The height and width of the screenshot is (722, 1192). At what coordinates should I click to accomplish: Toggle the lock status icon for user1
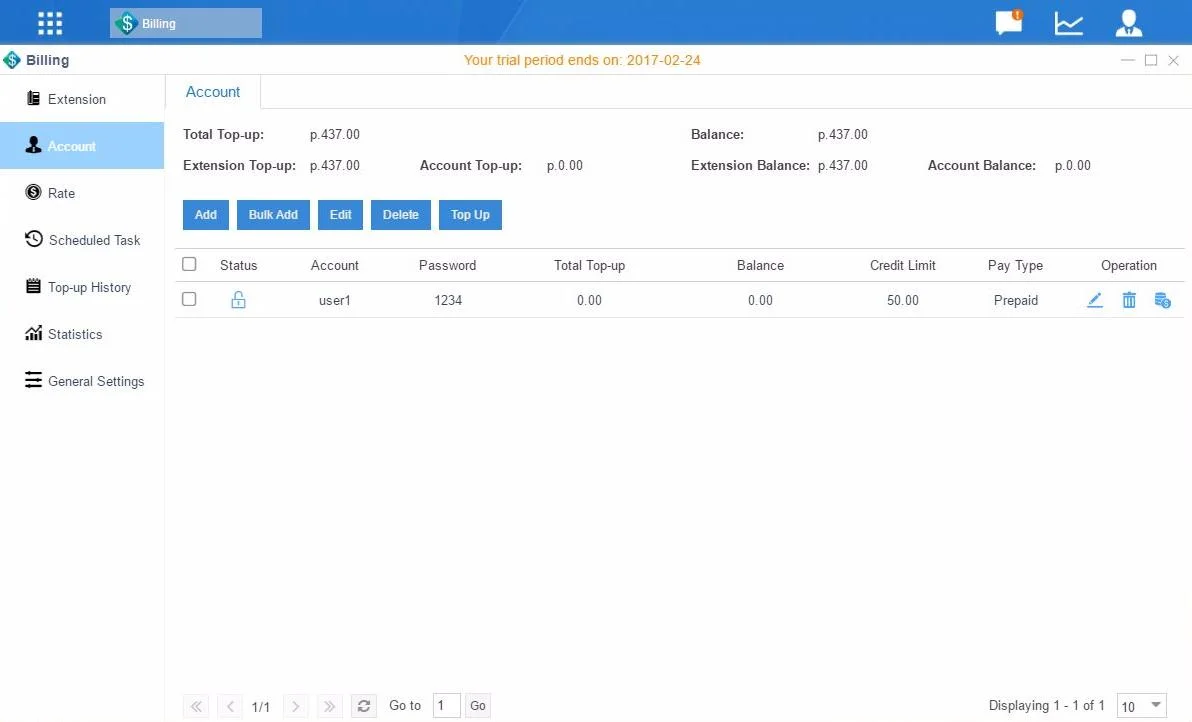(x=238, y=300)
